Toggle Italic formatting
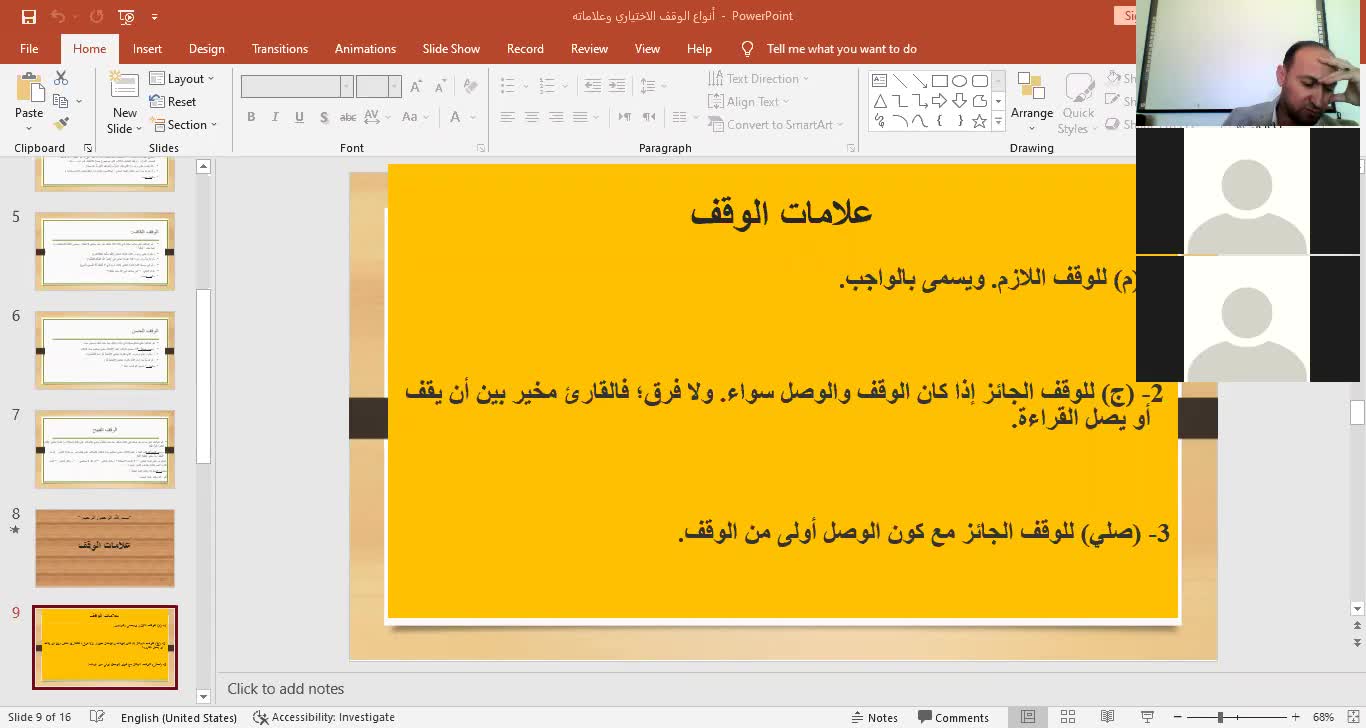The width and height of the screenshot is (1366, 728). [x=275, y=117]
